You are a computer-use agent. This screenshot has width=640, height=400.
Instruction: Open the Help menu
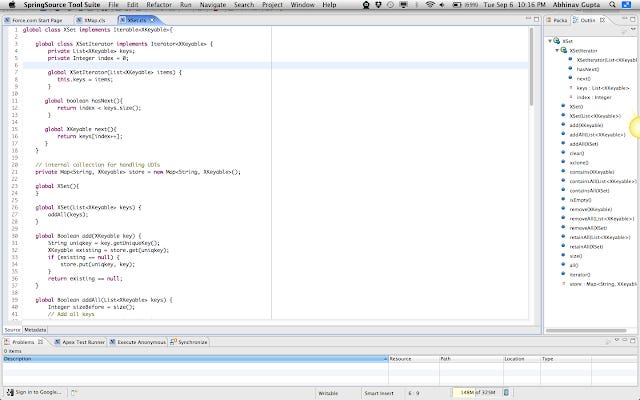[x=329, y=5]
